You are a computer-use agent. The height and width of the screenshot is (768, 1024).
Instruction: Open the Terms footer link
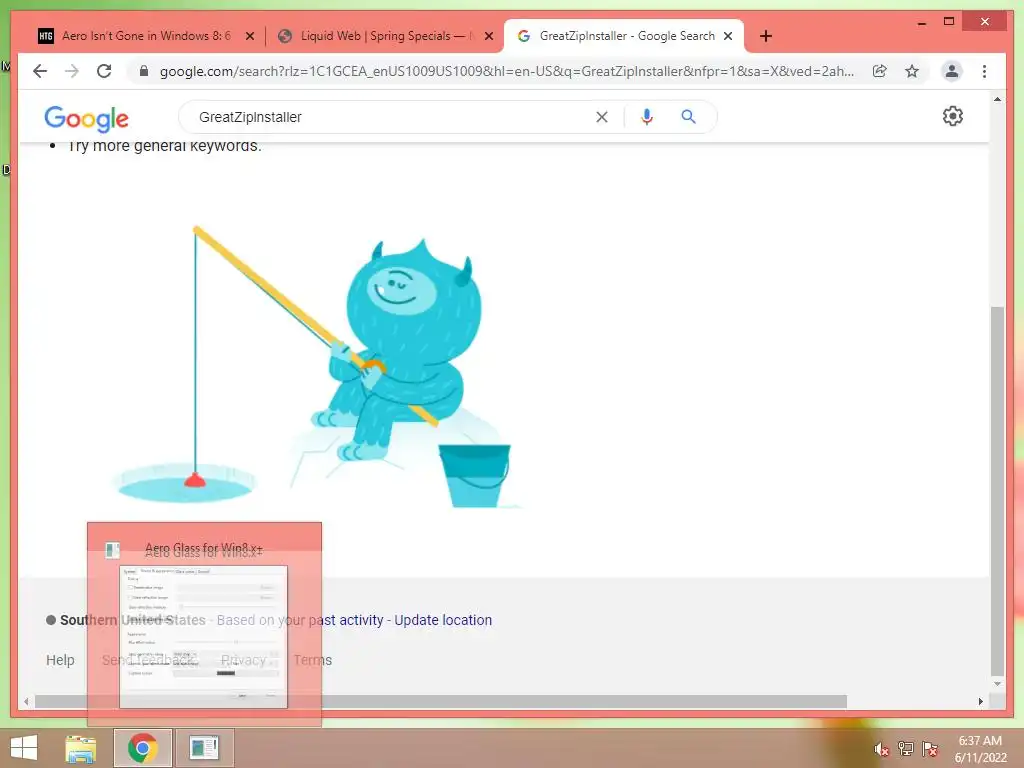click(312, 660)
